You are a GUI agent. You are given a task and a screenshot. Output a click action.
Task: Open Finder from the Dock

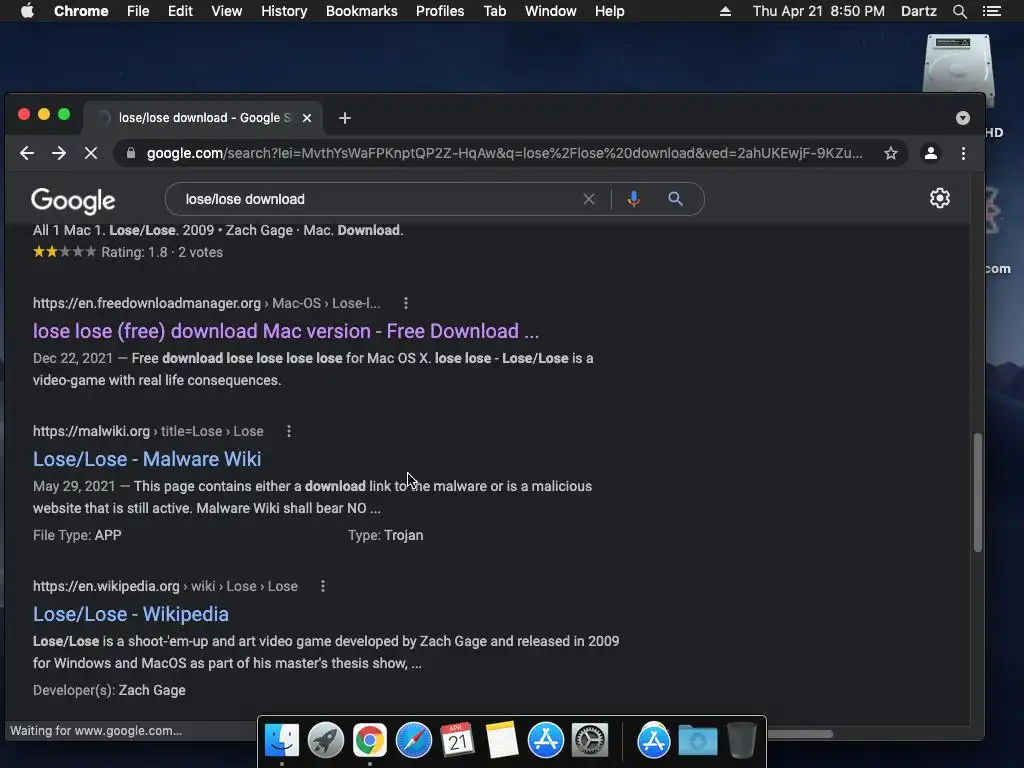[x=281, y=740]
